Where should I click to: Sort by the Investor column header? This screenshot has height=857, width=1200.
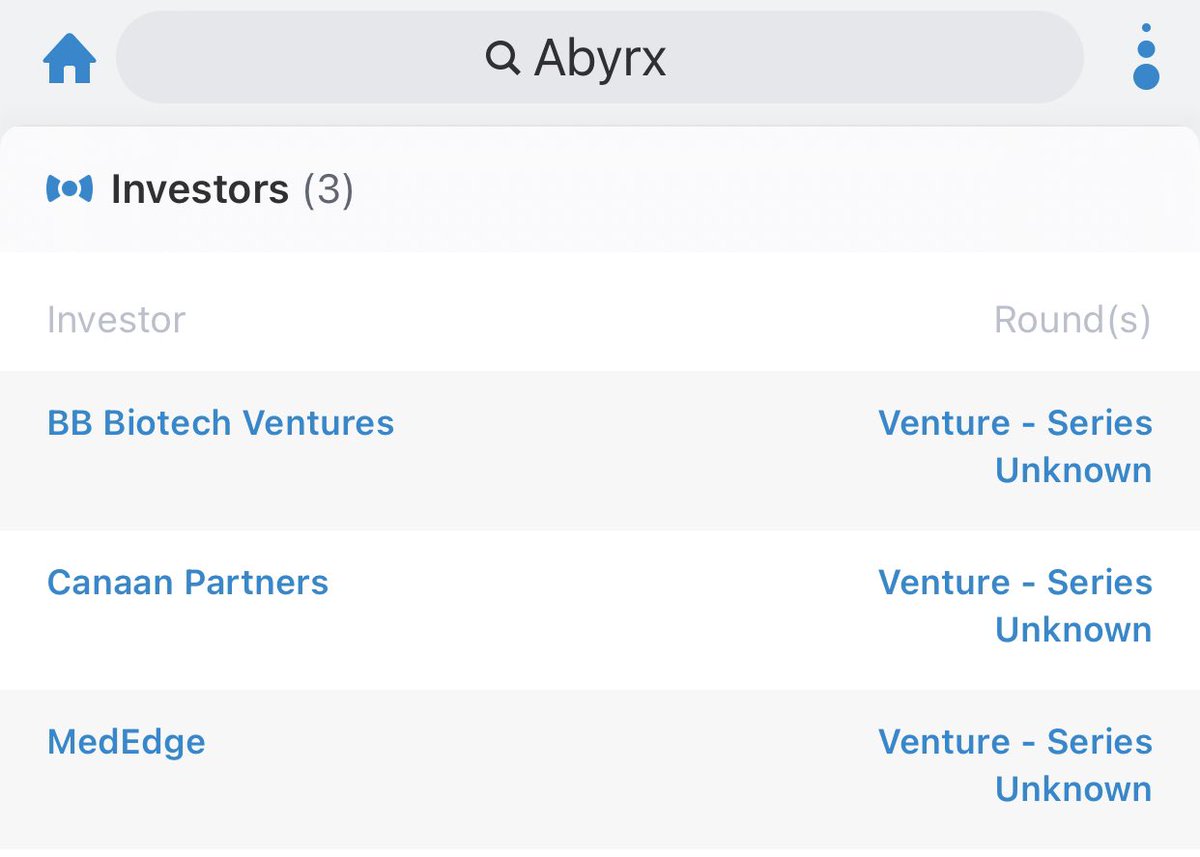point(116,320)
